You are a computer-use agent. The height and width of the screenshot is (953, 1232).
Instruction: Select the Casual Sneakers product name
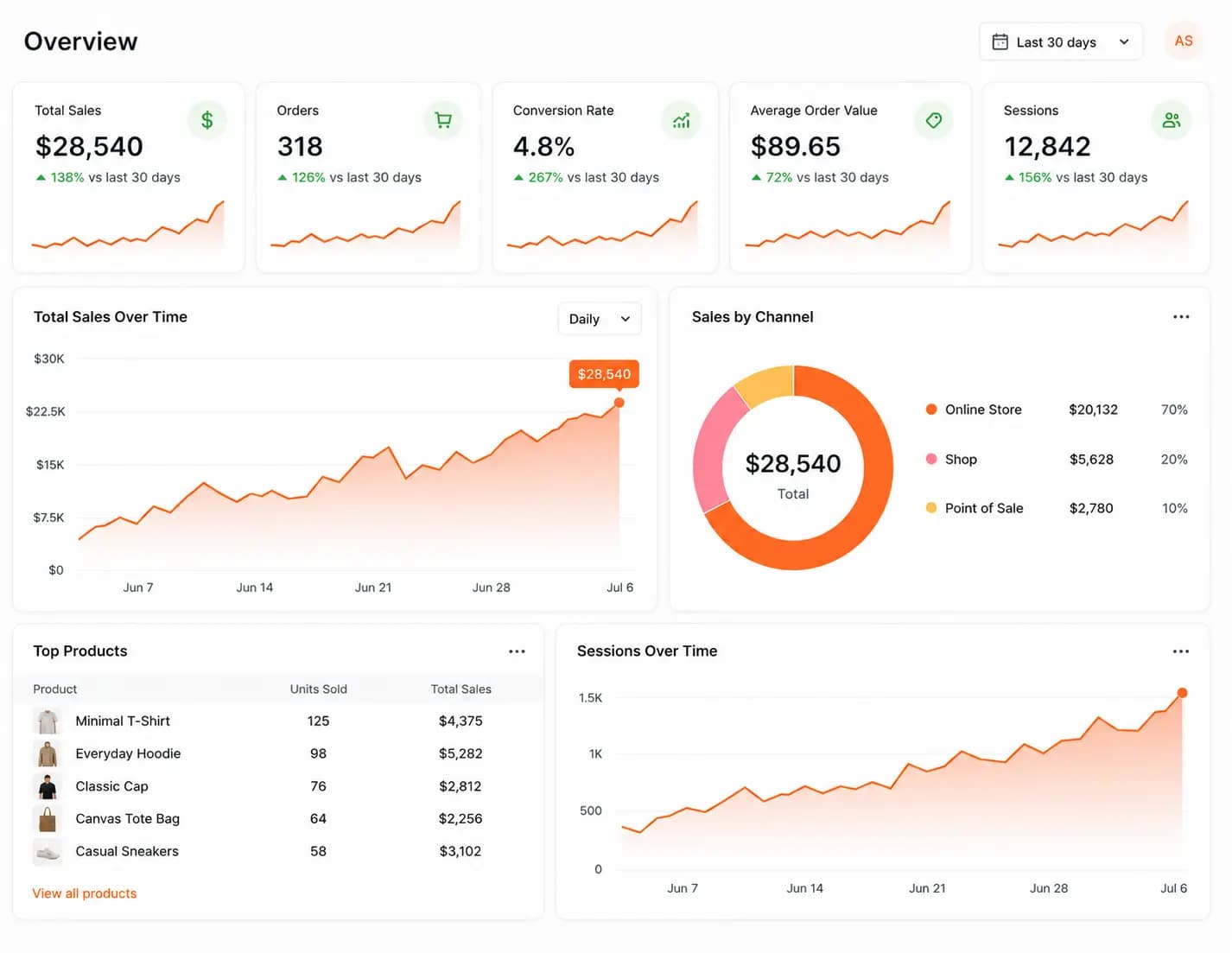pos(127,851)
